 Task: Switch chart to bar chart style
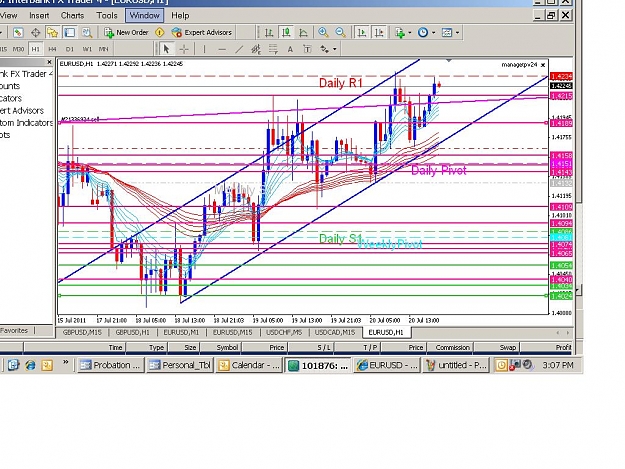pyautogui.click(x=269, y=33)
